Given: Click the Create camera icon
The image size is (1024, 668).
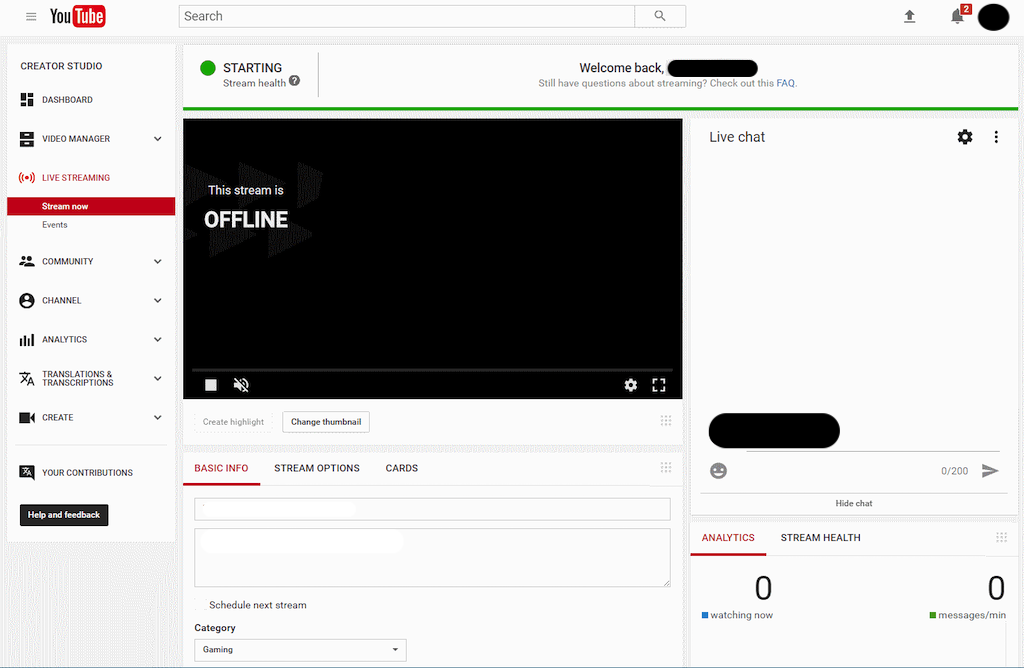Looking at the screenshot, I should [x=27, y=417].
